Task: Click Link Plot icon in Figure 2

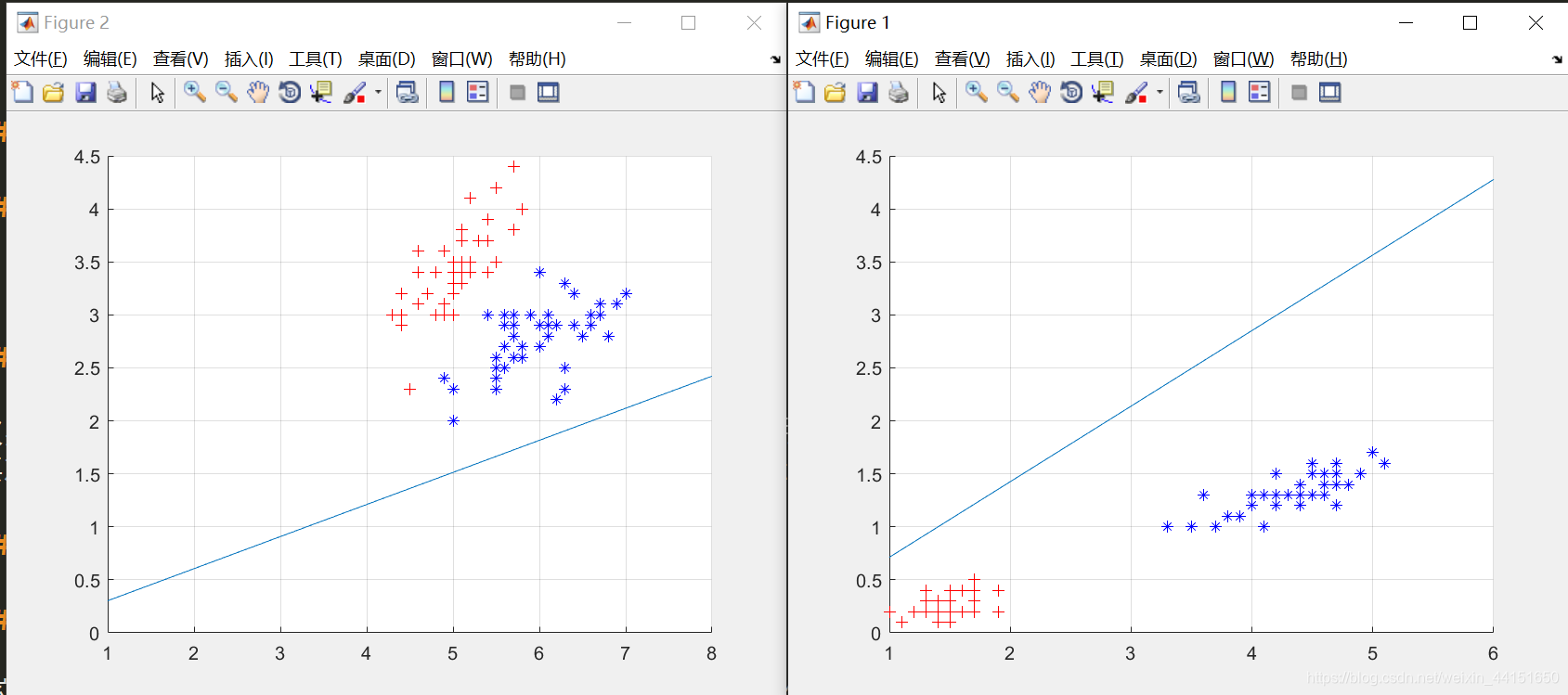Action: [x=408, y=92]
